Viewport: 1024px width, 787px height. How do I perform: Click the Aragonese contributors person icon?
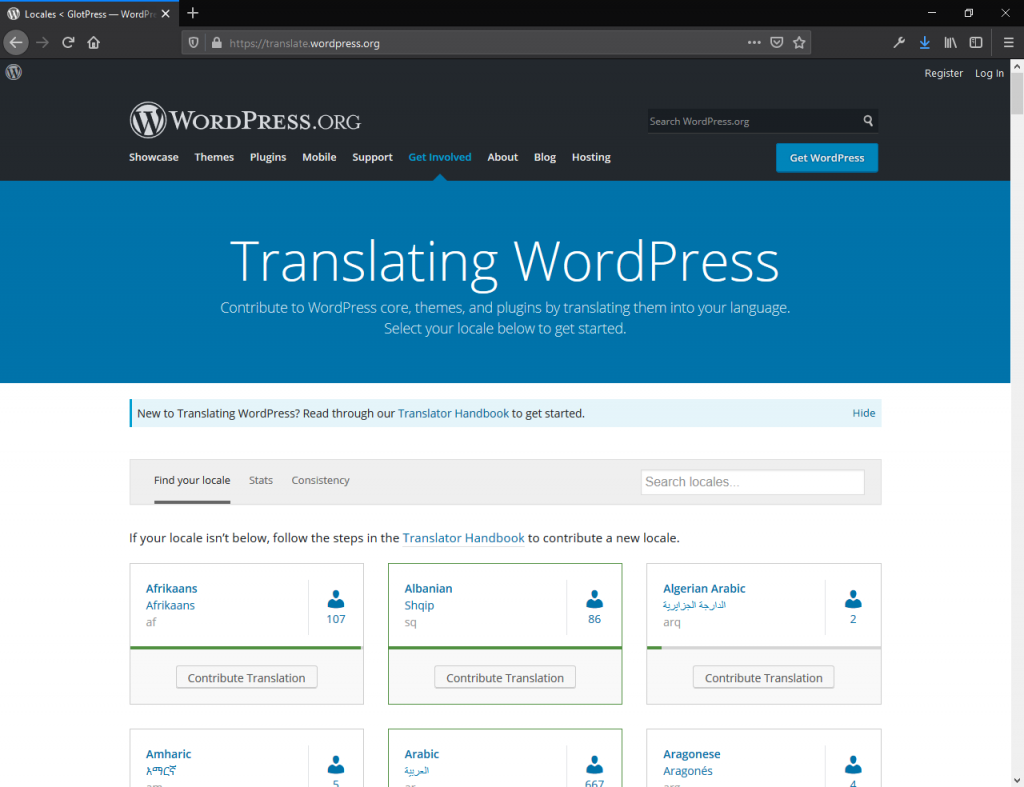coord(853,764)
